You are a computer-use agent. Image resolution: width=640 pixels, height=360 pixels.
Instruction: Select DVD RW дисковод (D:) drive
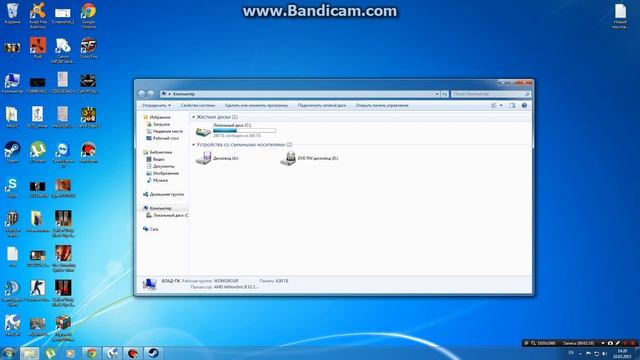coord(309,158)
